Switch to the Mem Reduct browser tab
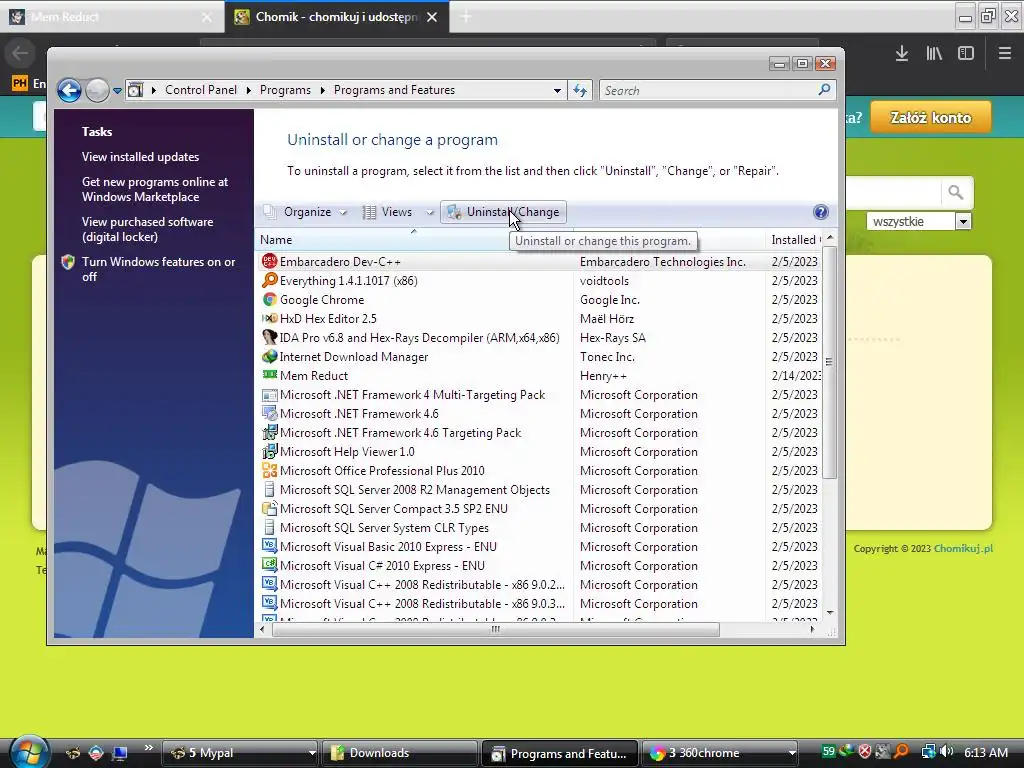The image size is (1024, 768). (111, 17)
